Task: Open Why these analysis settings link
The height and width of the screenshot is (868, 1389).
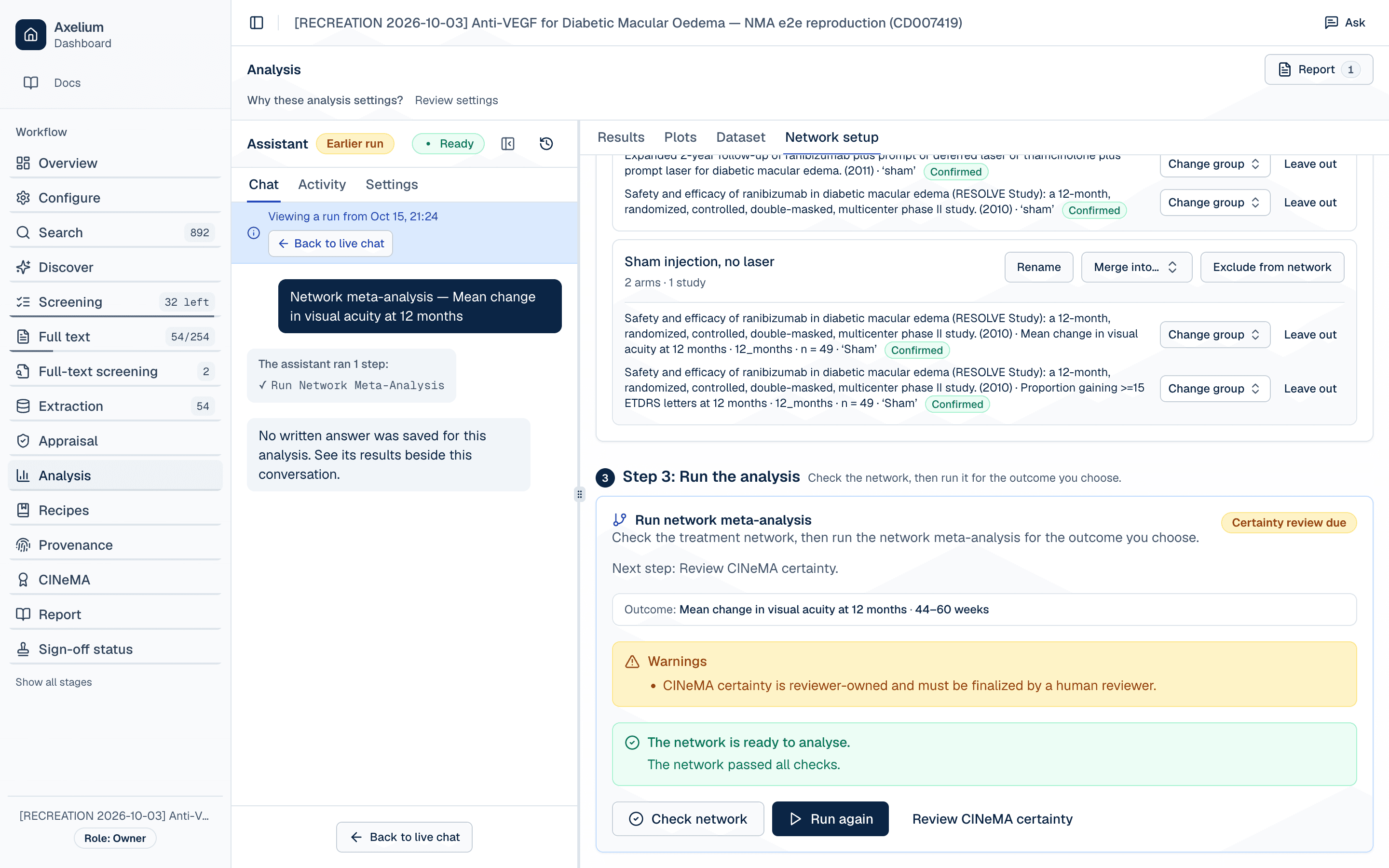Action: click(x=325, y=100)
